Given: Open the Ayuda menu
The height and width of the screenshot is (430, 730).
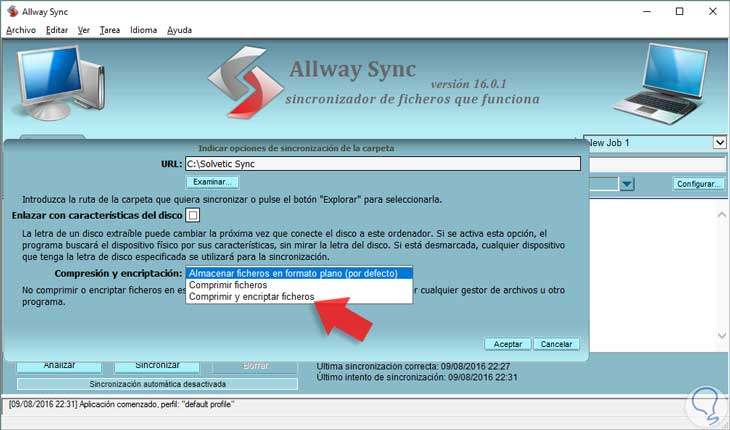Looking at the screenshot, I should point(180,30).
